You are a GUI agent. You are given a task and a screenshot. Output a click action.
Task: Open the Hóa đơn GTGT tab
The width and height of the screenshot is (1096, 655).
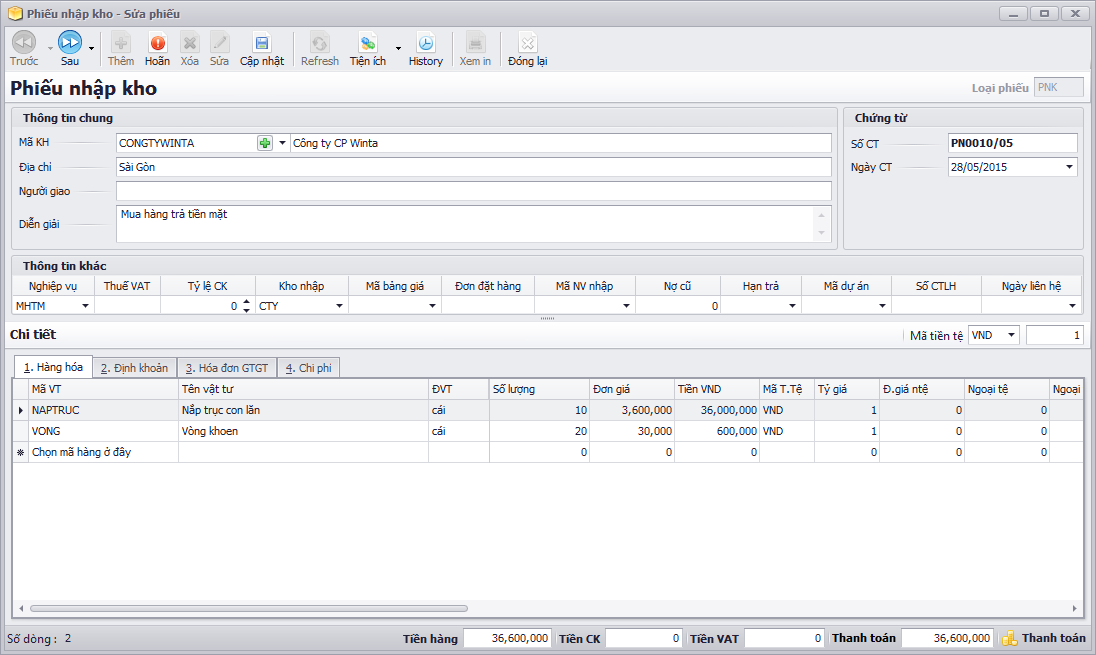[226, 368]
